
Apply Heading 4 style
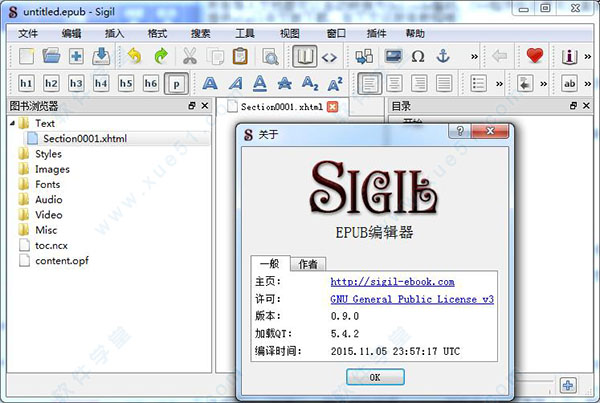pos(101,83)
